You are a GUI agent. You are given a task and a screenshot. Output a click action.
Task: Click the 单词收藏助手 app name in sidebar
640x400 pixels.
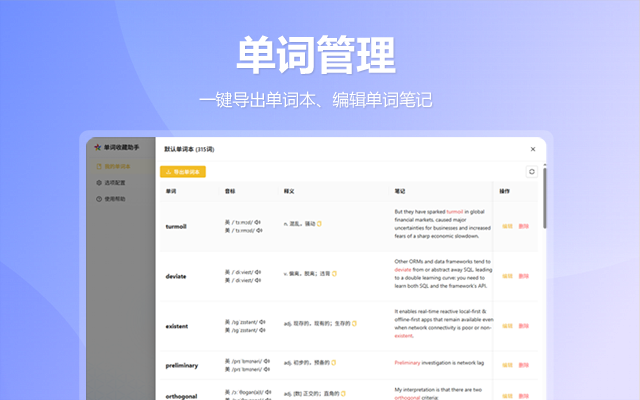(x=121, y=147)
